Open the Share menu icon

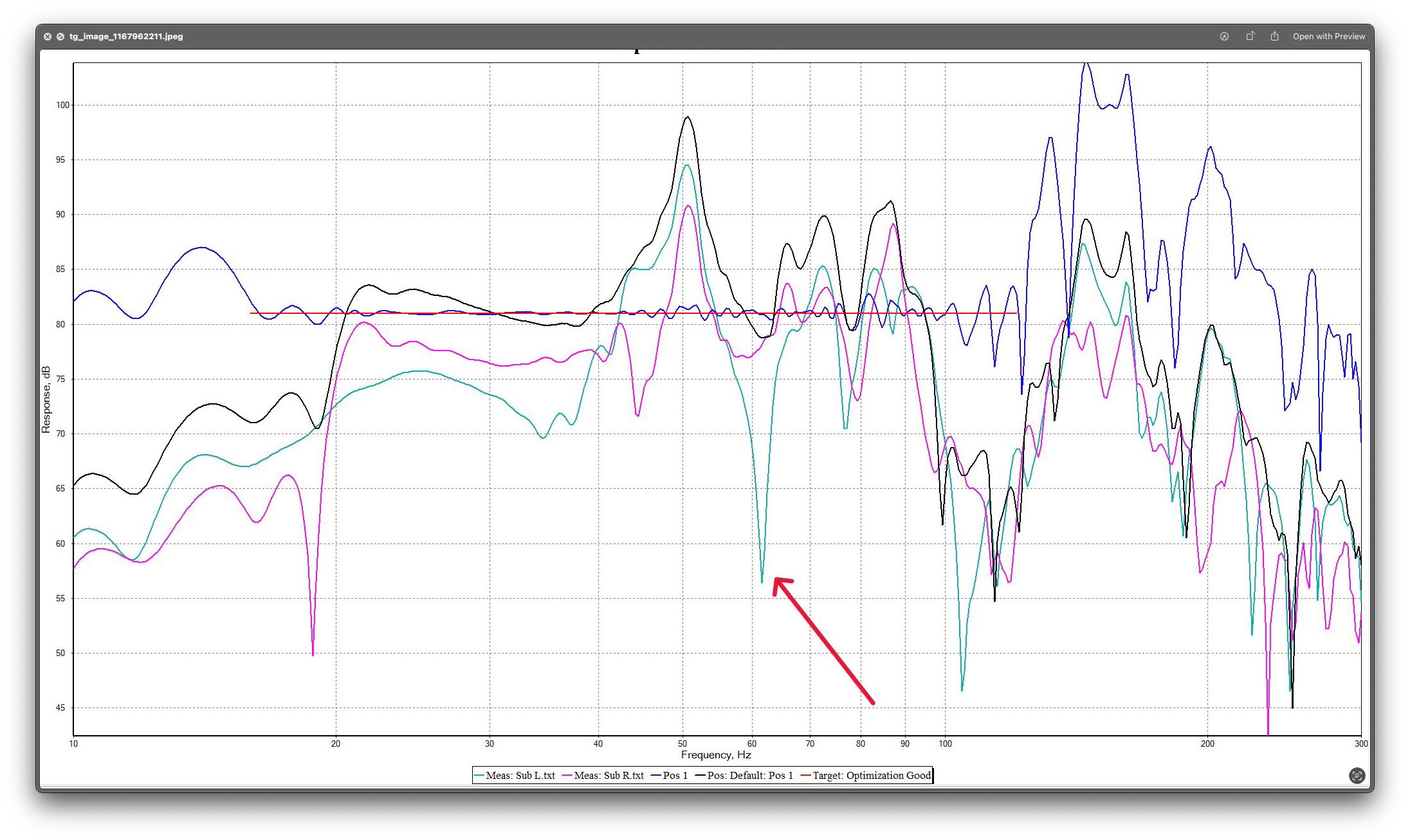tap(1274, 37)
